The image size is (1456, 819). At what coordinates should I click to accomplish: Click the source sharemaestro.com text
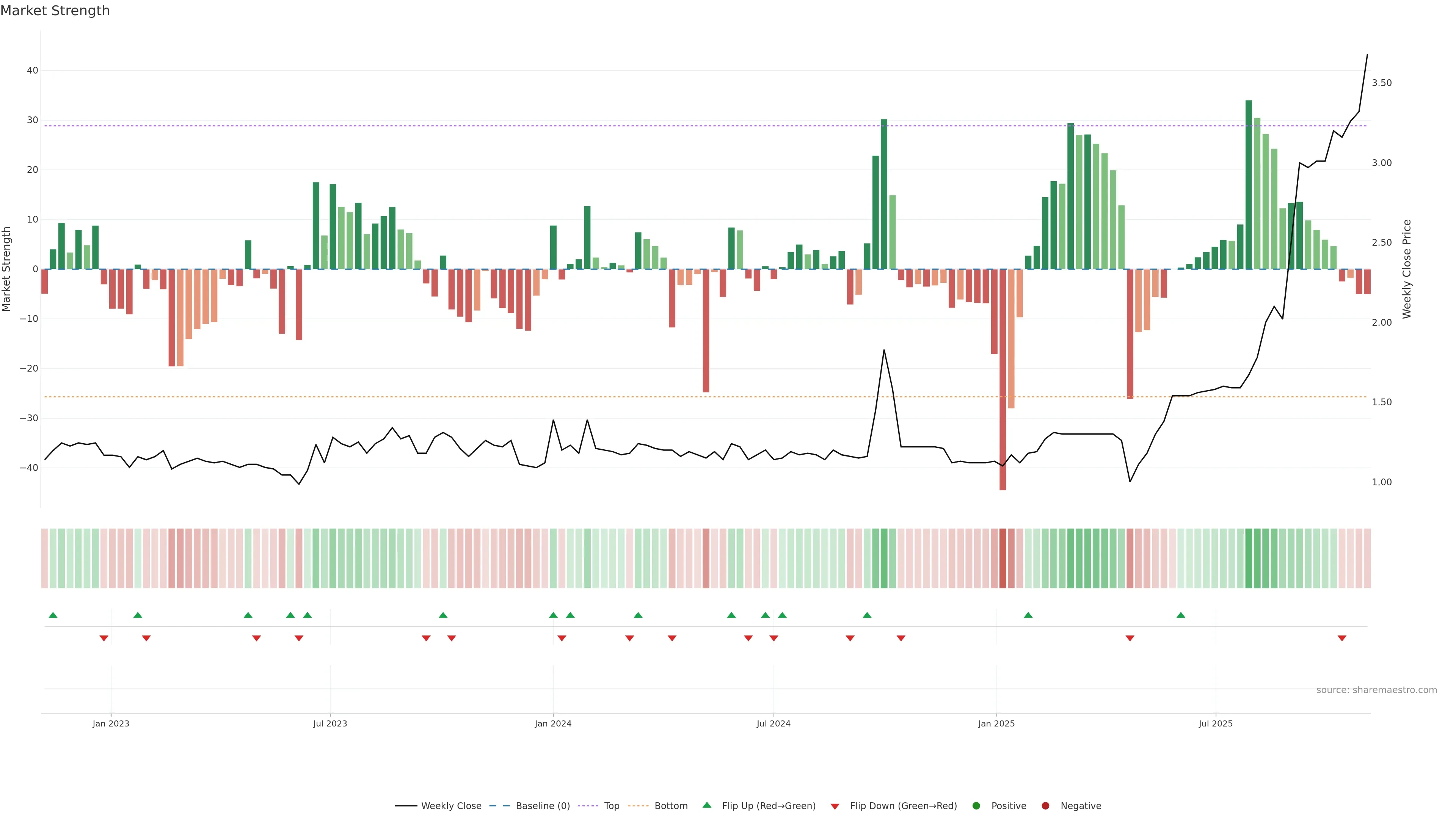pyautogui.click(x=1376, y=690)
